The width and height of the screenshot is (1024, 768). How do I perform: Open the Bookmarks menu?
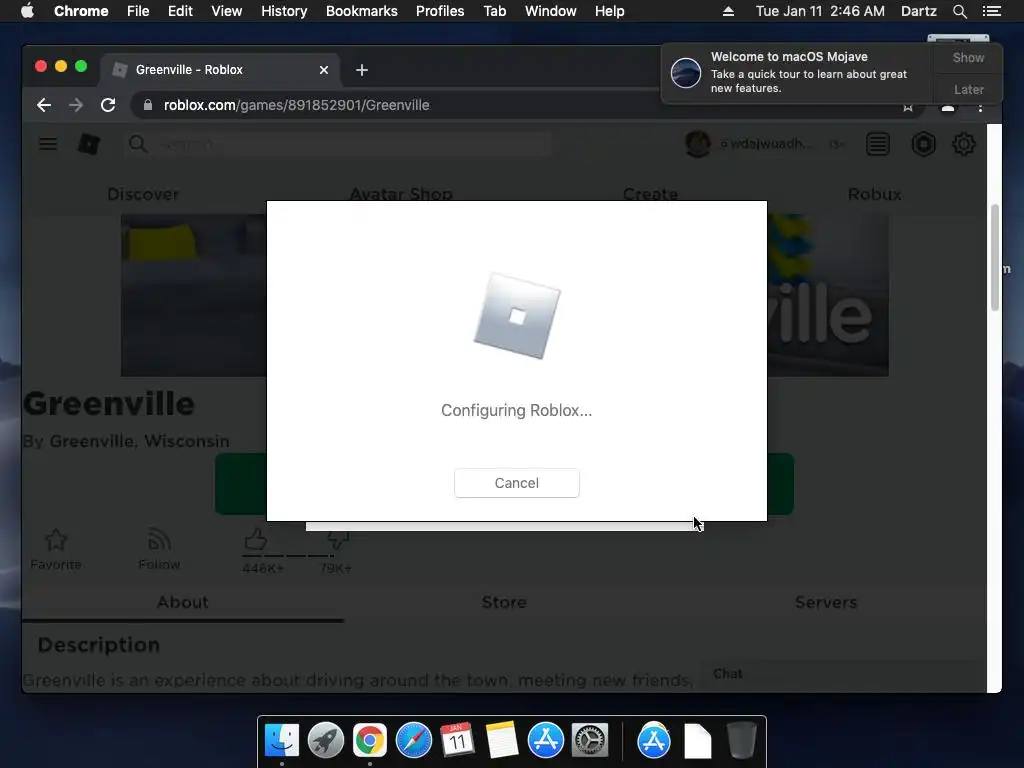(x=362, y=11)
